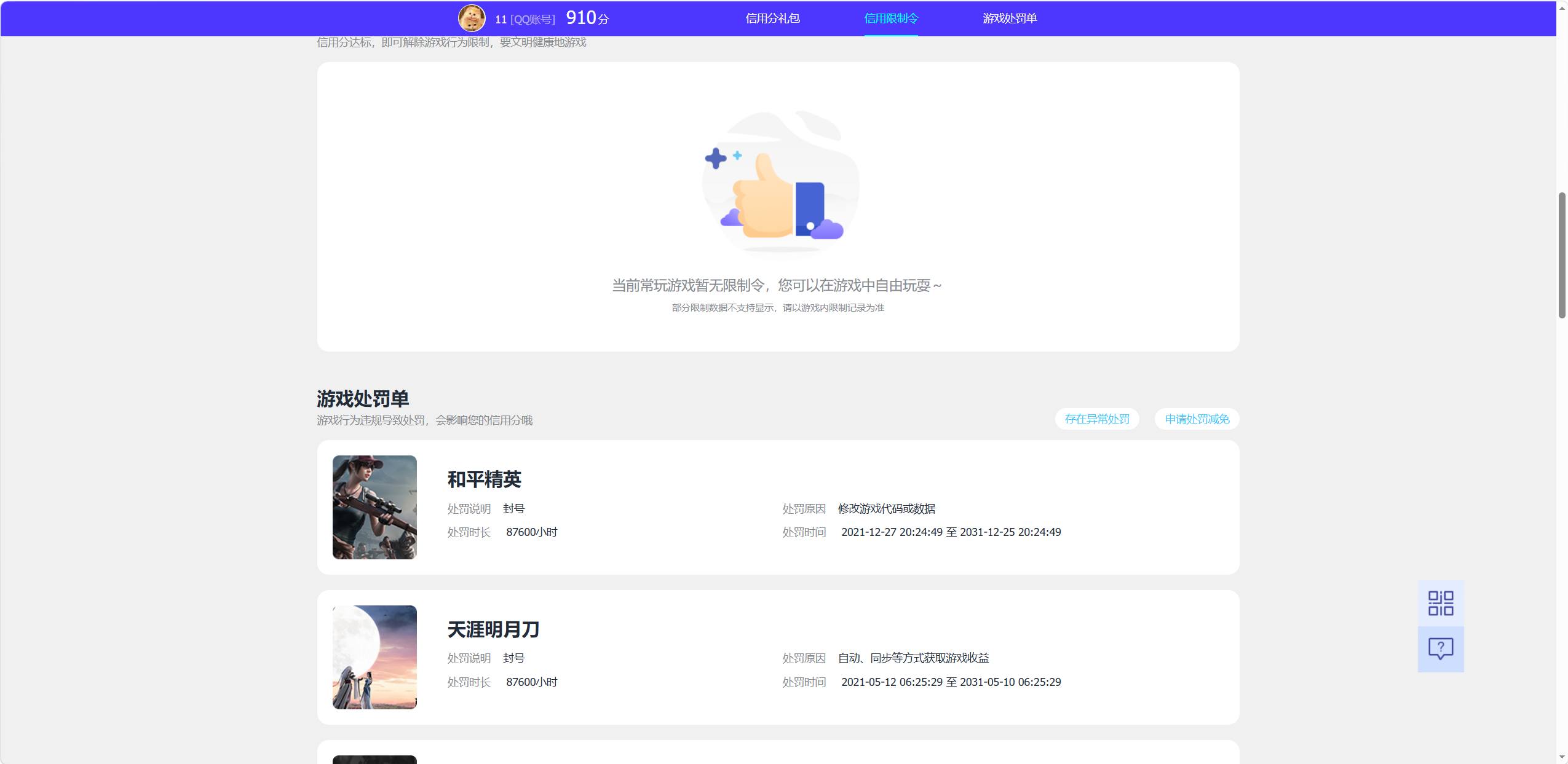Open the 天涯明月刀 game cover image
1568x764 pixels.
pyautogui.click(x=374, y=657)
